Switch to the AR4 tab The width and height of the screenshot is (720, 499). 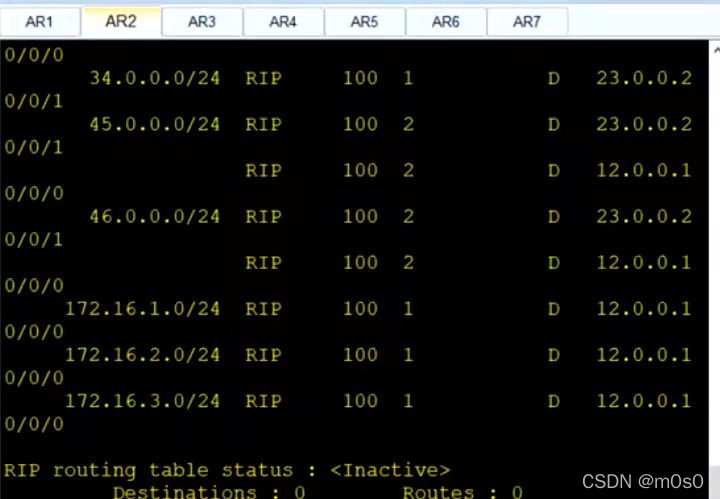pyautogui.click(x=283, y=22)
